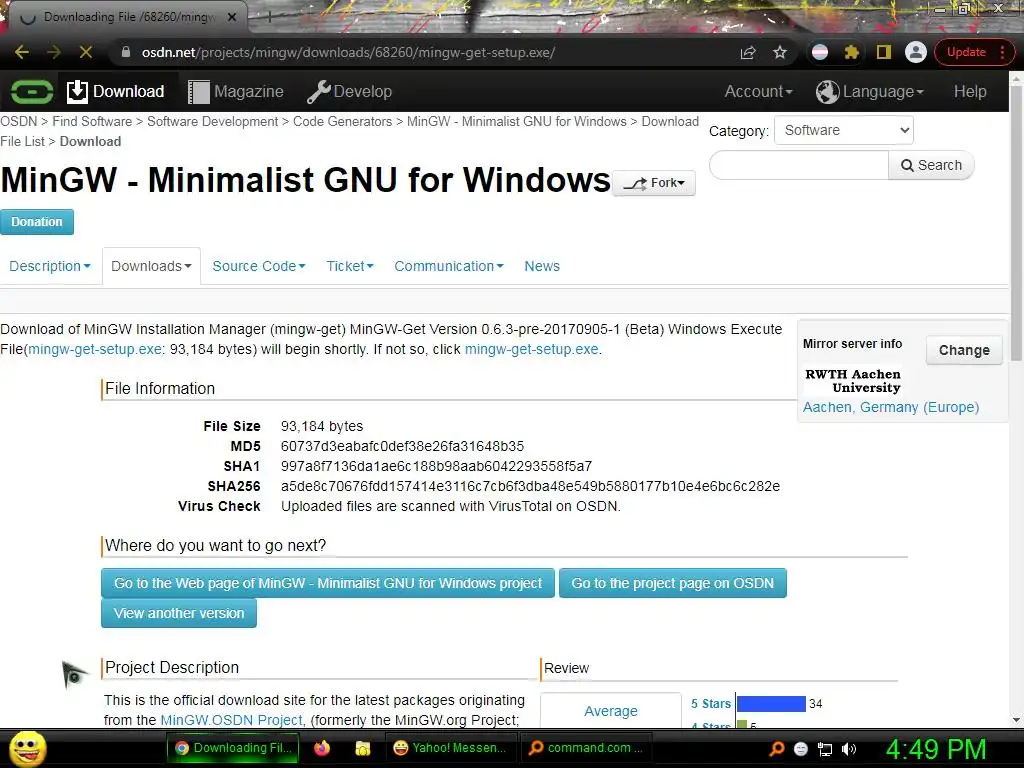This screenshot has width=1024, height=768.
Task: Expand the Description tab menu
Action: click(50, 266)
